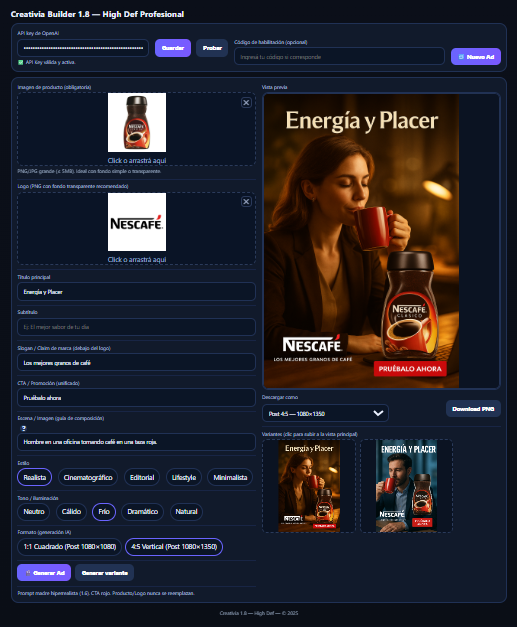Screen dimensions: 517x627
Task: Click the 'API Key válida y activa' status text
Action: click(50, 62)
